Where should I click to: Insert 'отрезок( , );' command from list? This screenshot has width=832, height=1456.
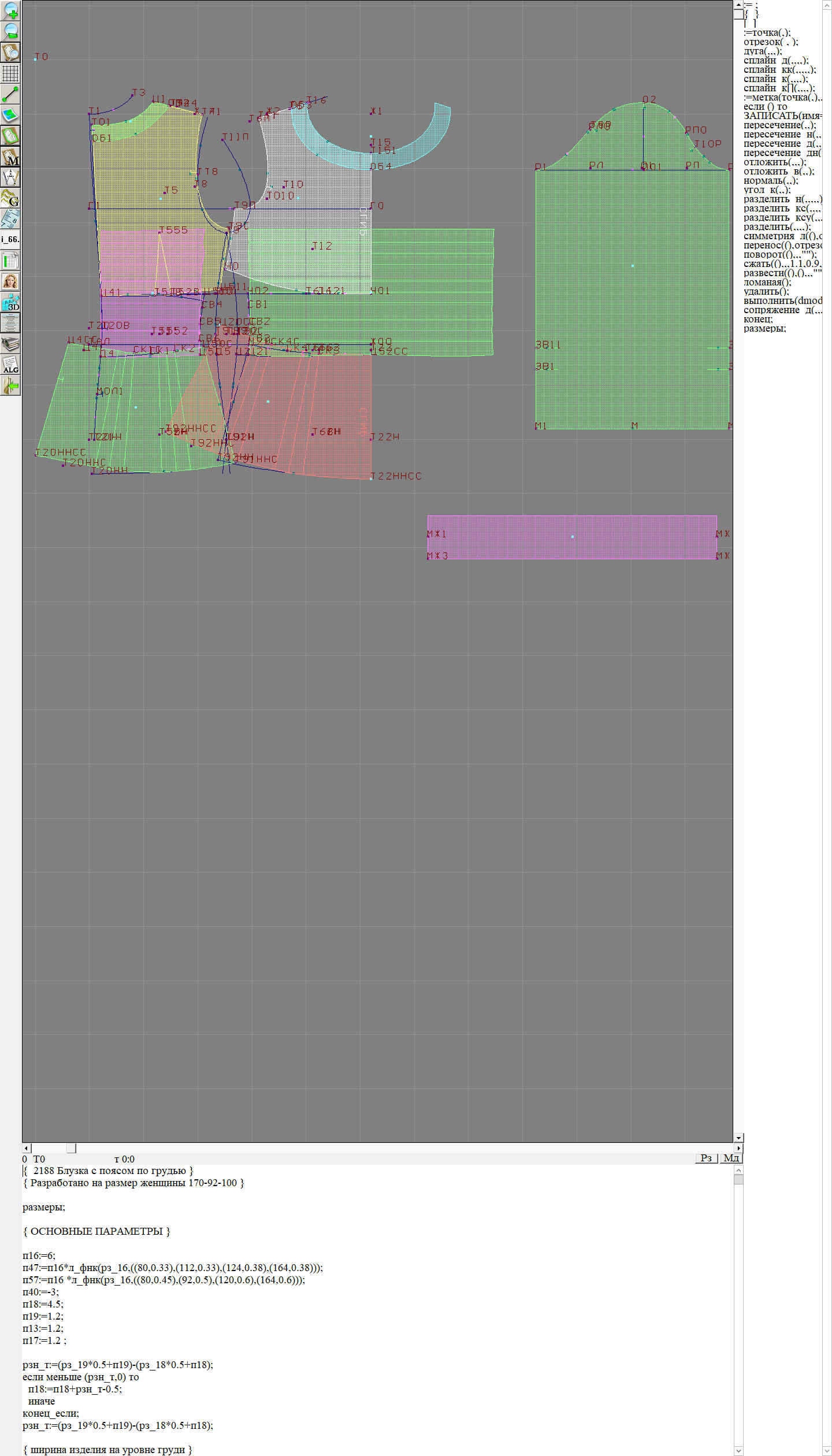(x=771, y=42)
